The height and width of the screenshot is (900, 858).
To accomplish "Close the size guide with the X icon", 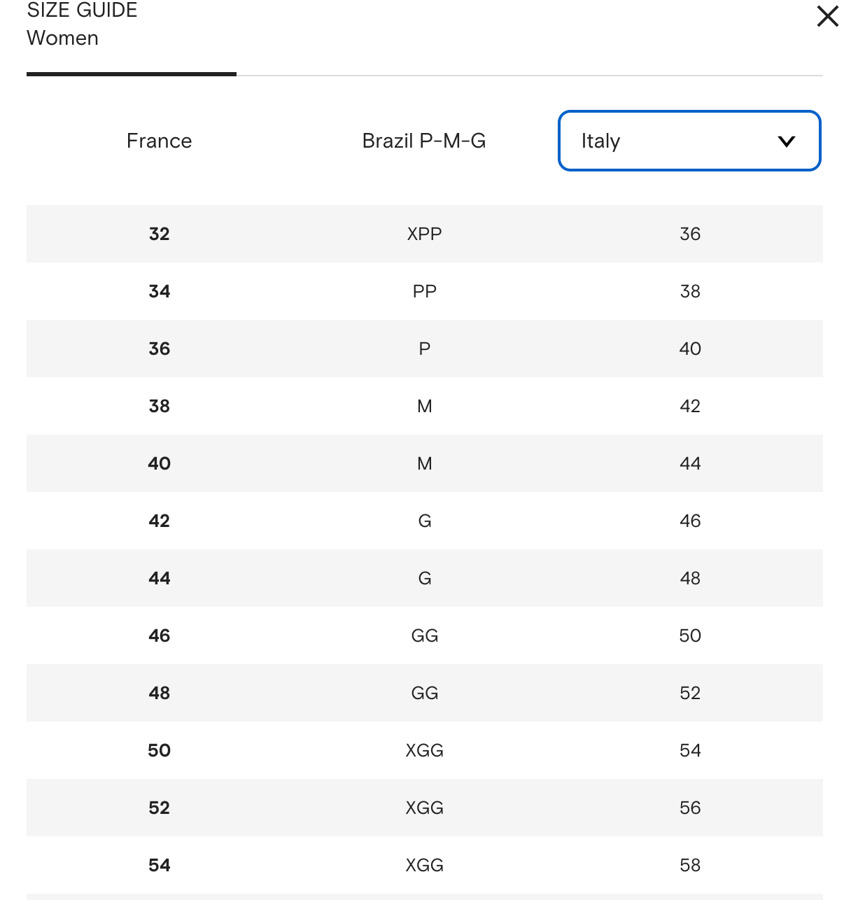I will (827, 16).
